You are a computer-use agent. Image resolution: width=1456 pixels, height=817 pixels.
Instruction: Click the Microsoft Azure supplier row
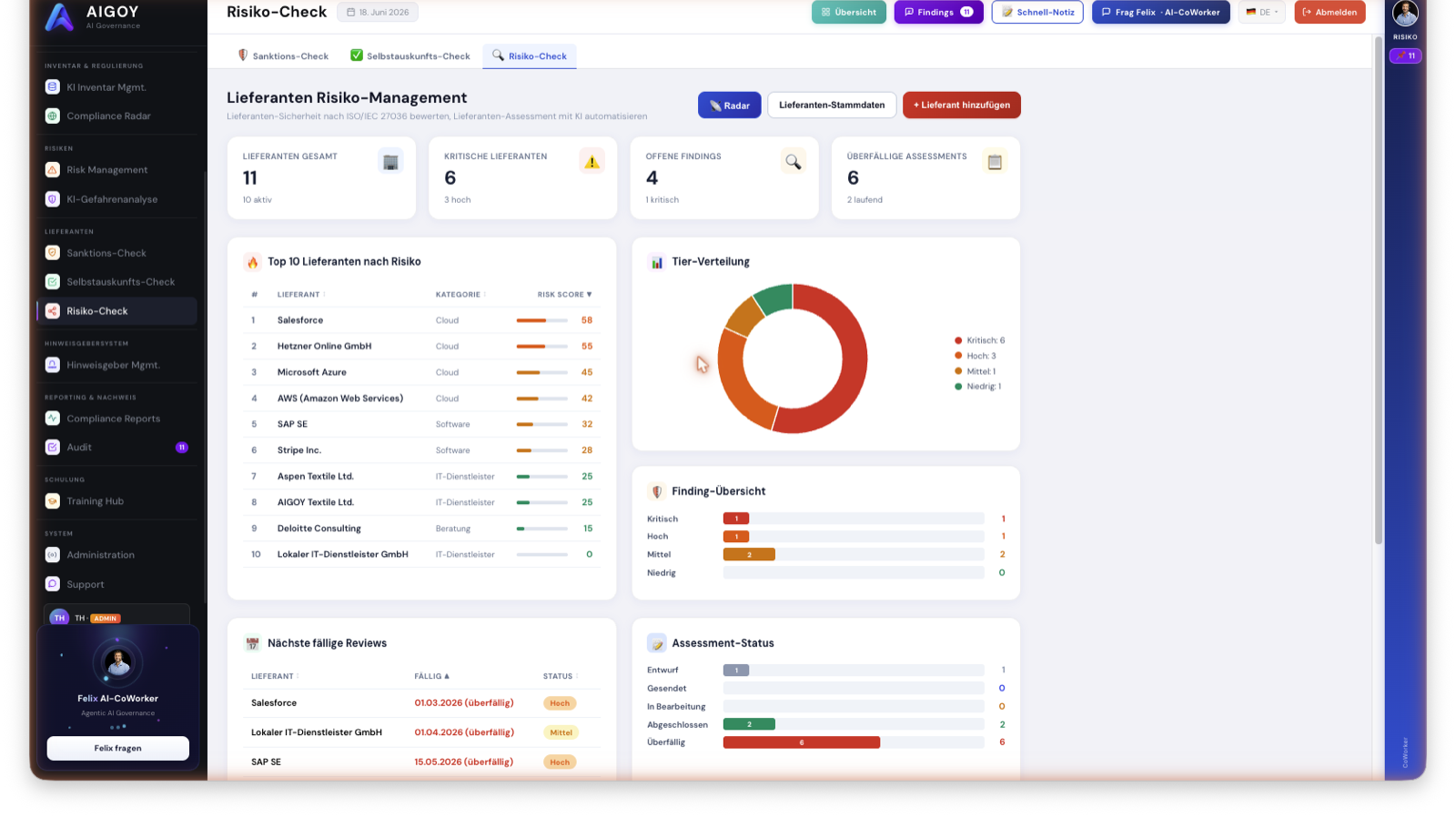tap(421, 373)
